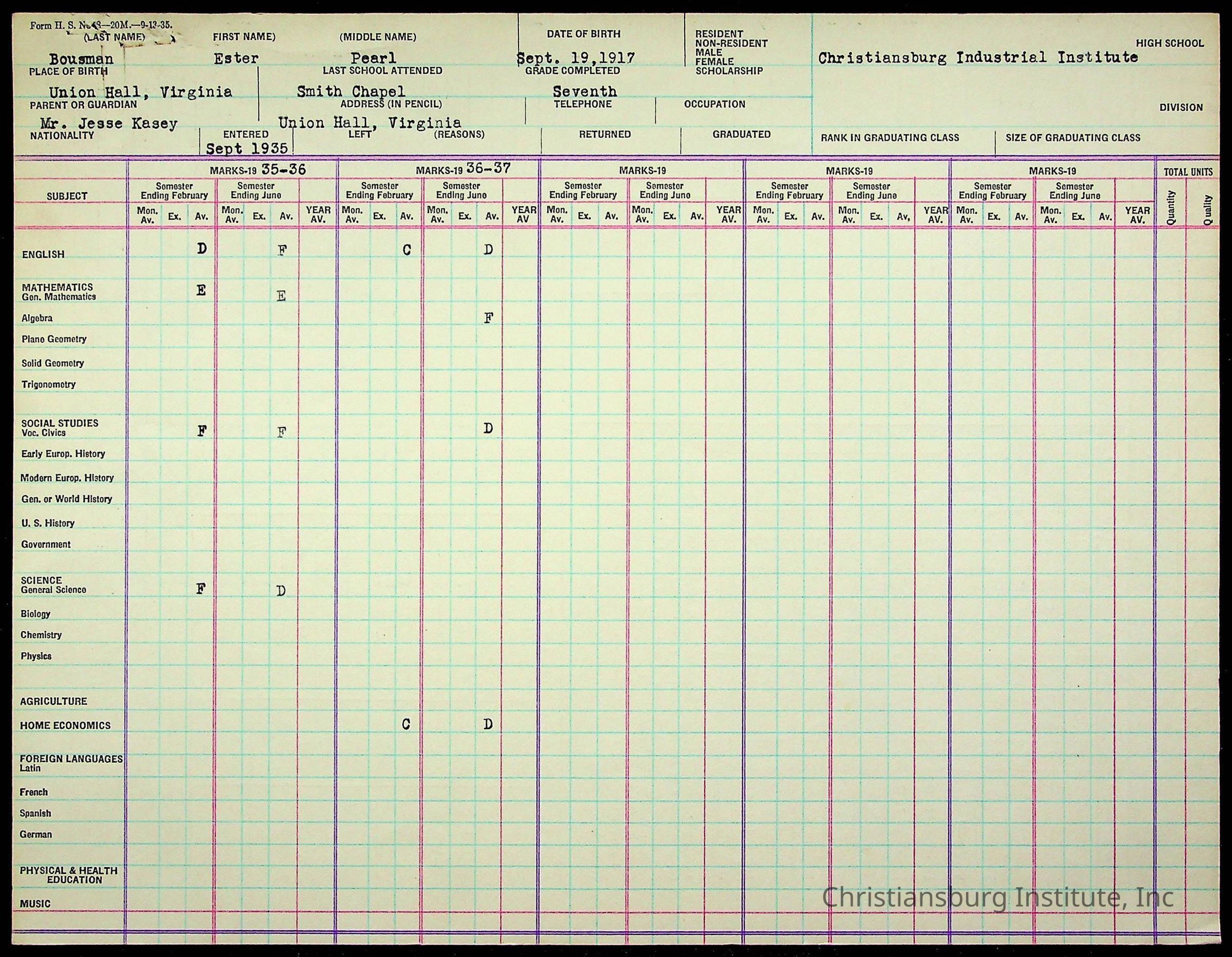1232x957 pixels.
Task: Click the Home Economics C grade
Action: point(406,725)
